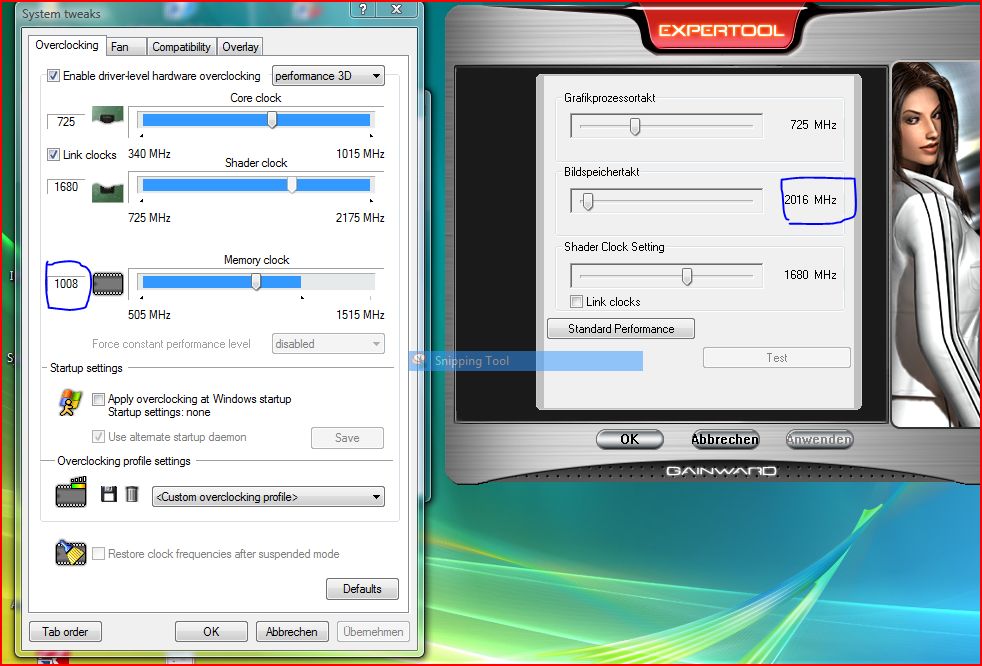Viewport: 982px width, 666px height.
Task: Click the Shader Clock Setting slider thumb
Action: [x=687, y=276]
